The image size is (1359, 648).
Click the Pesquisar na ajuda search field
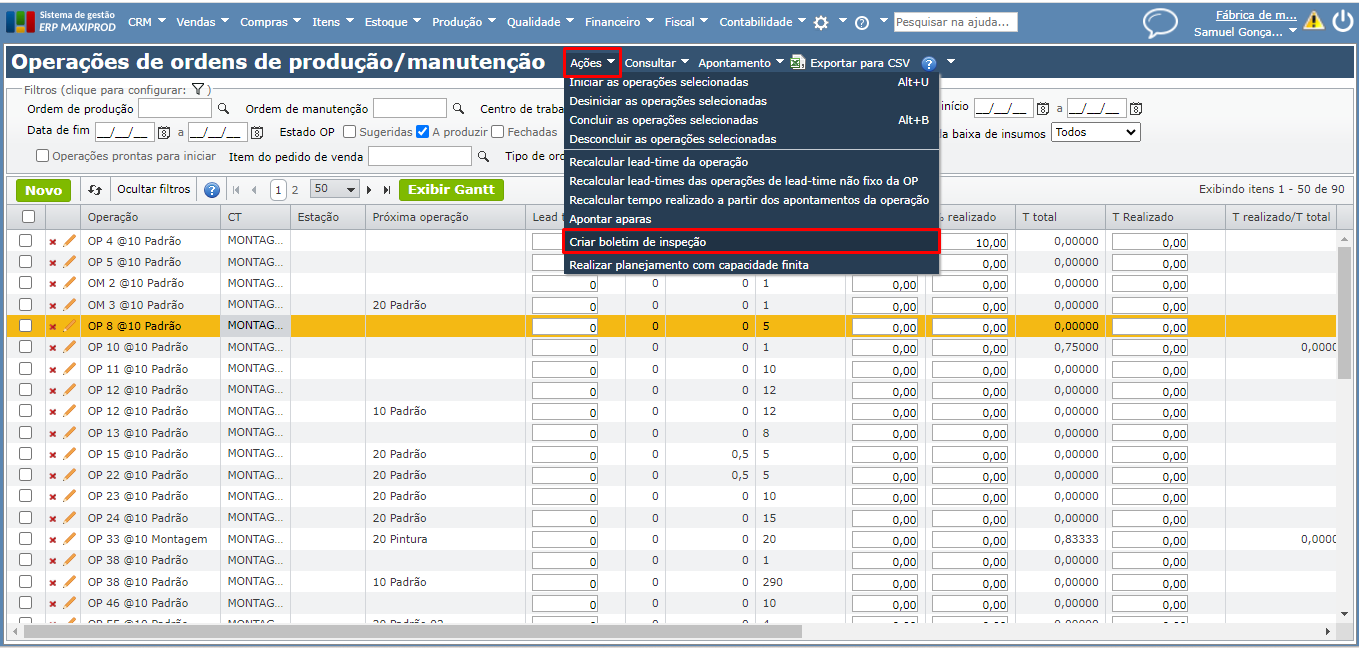pos(955,22)
